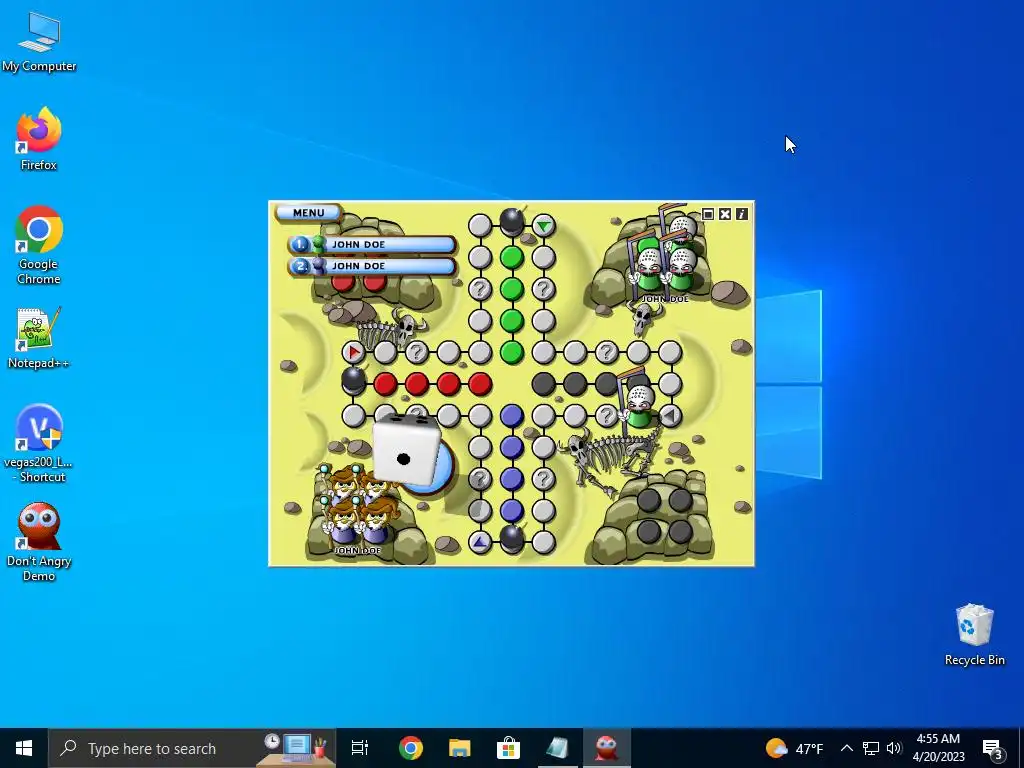The image size is (1024, 768).
Task: Click question mark field right of green column
Action: click(543, 289)
